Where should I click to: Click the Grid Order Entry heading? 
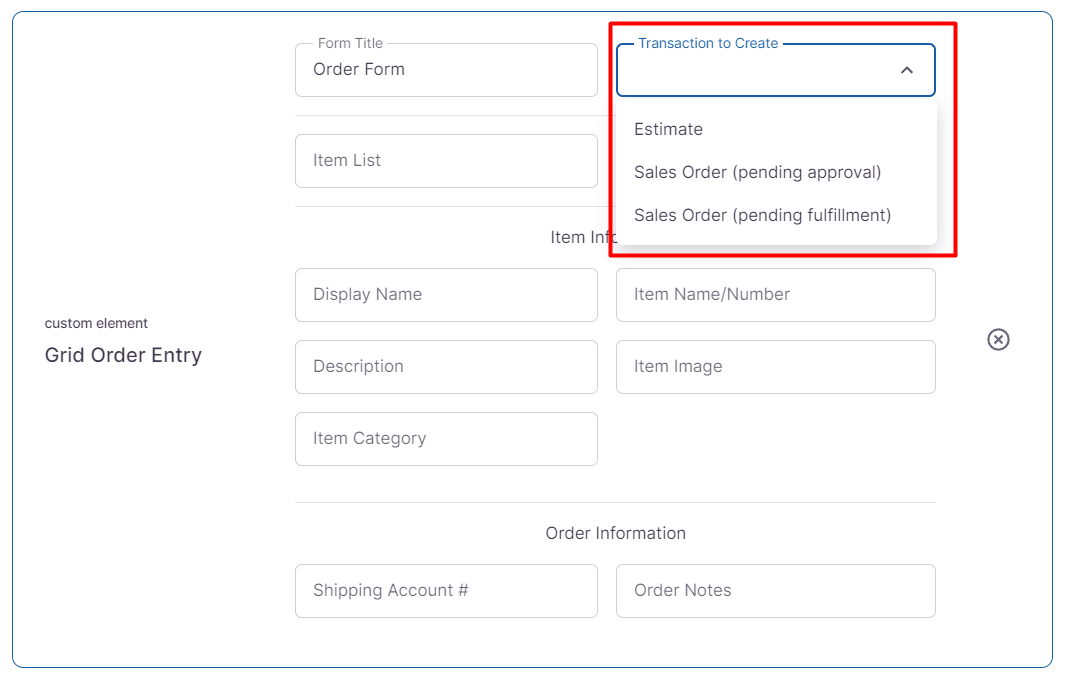tap(123, 355)
